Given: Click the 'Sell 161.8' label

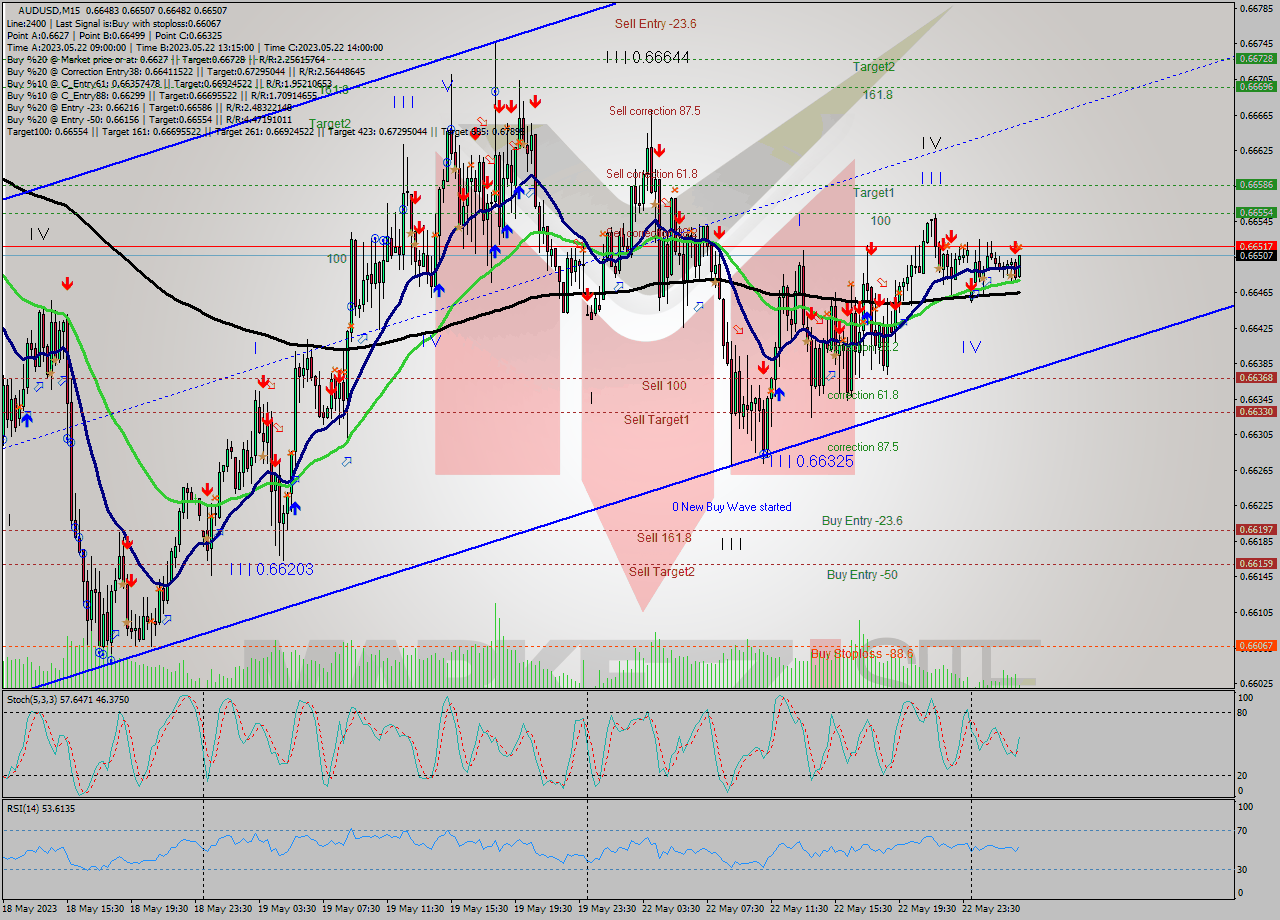Looking at the screenshot, I should tap(664, 537).
